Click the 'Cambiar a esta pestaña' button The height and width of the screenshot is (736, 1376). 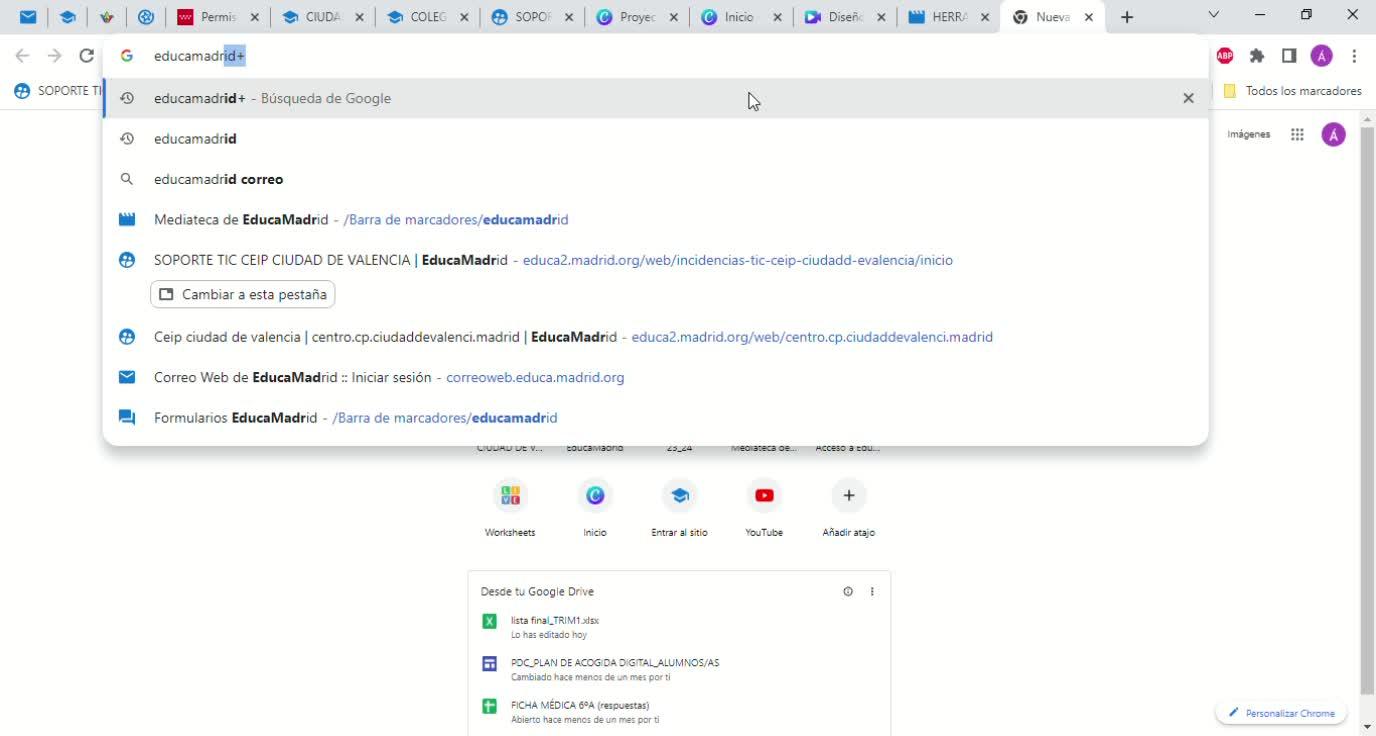click(x=243, y=294)
